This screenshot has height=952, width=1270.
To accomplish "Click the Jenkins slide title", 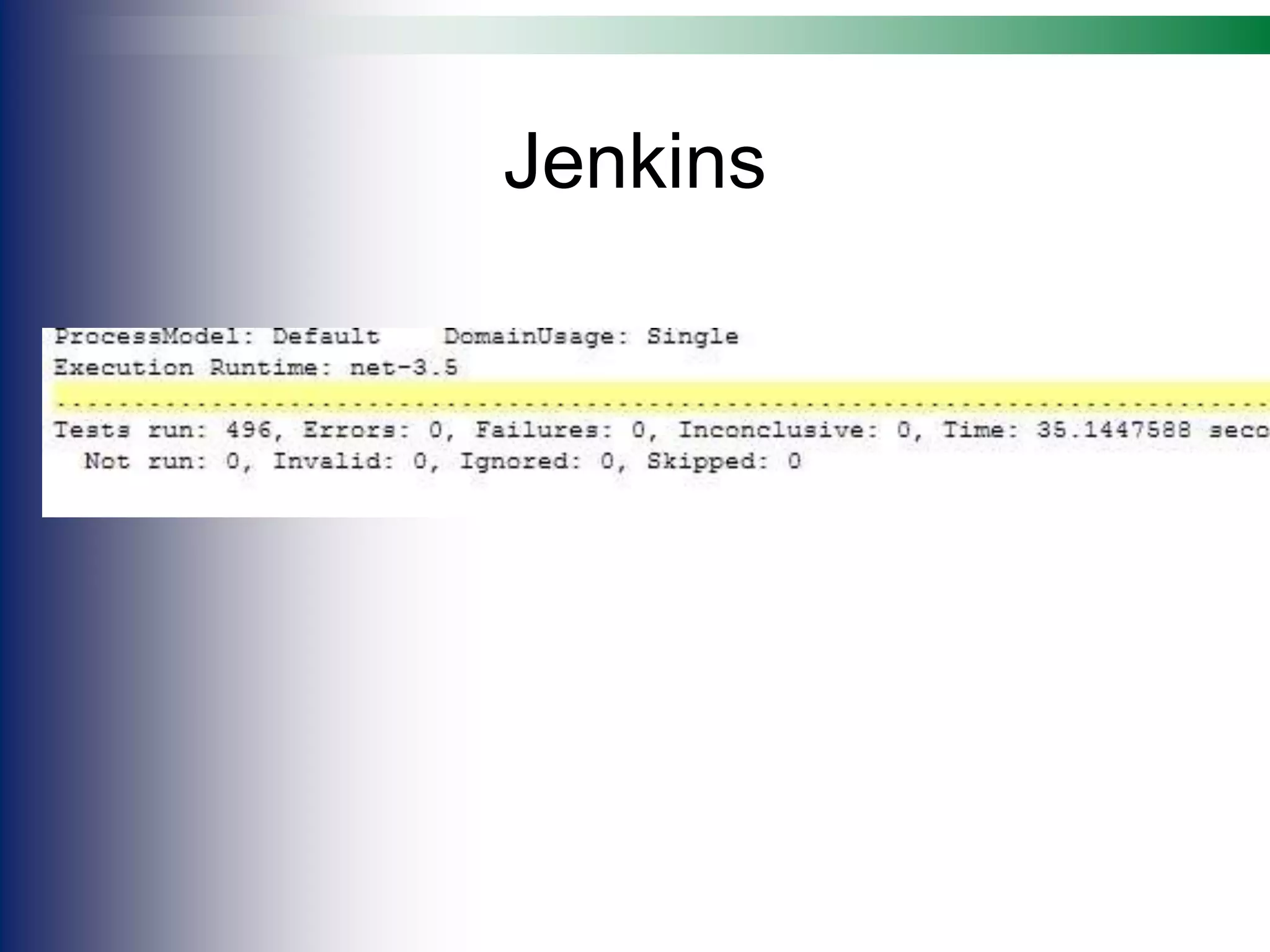I will point(634,162).
